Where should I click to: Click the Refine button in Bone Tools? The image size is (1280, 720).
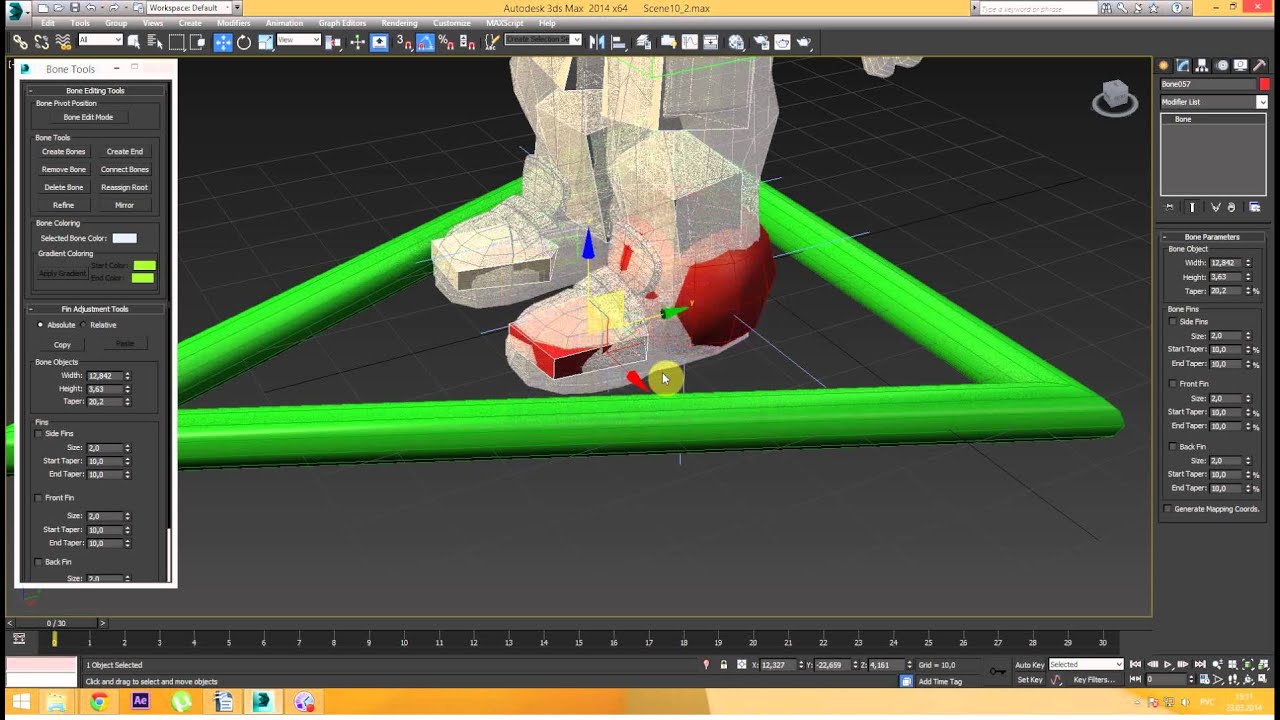pyautogui.click(x=63, y=205)
